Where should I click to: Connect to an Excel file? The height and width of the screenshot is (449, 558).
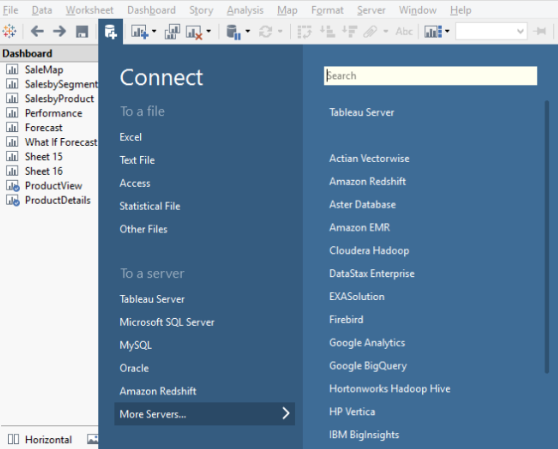point(131,137)
